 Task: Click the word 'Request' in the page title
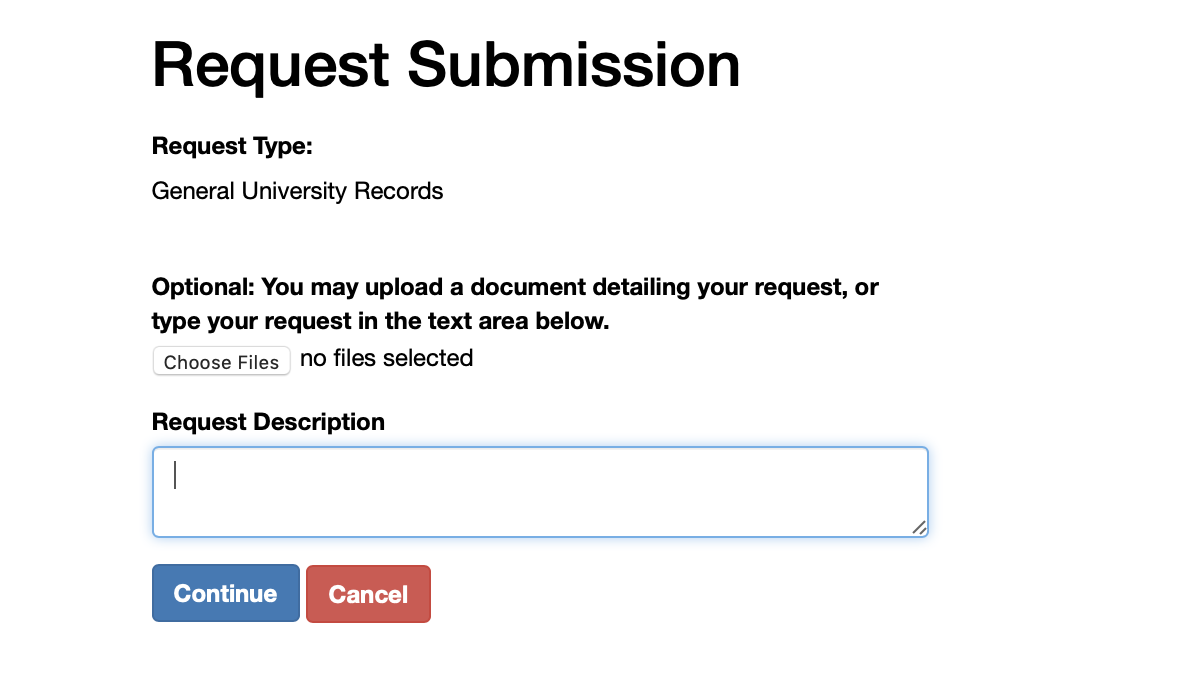[271, 64]
